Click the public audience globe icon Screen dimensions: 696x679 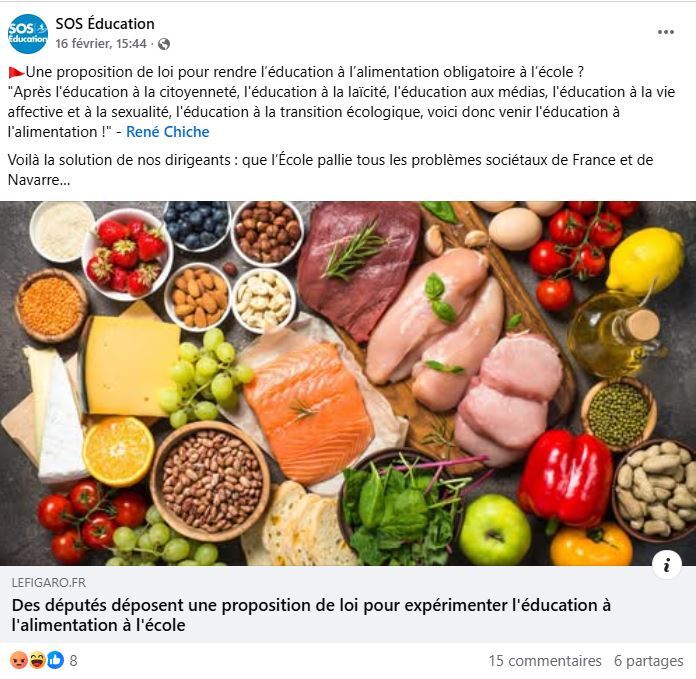click(x=164, y=44)
